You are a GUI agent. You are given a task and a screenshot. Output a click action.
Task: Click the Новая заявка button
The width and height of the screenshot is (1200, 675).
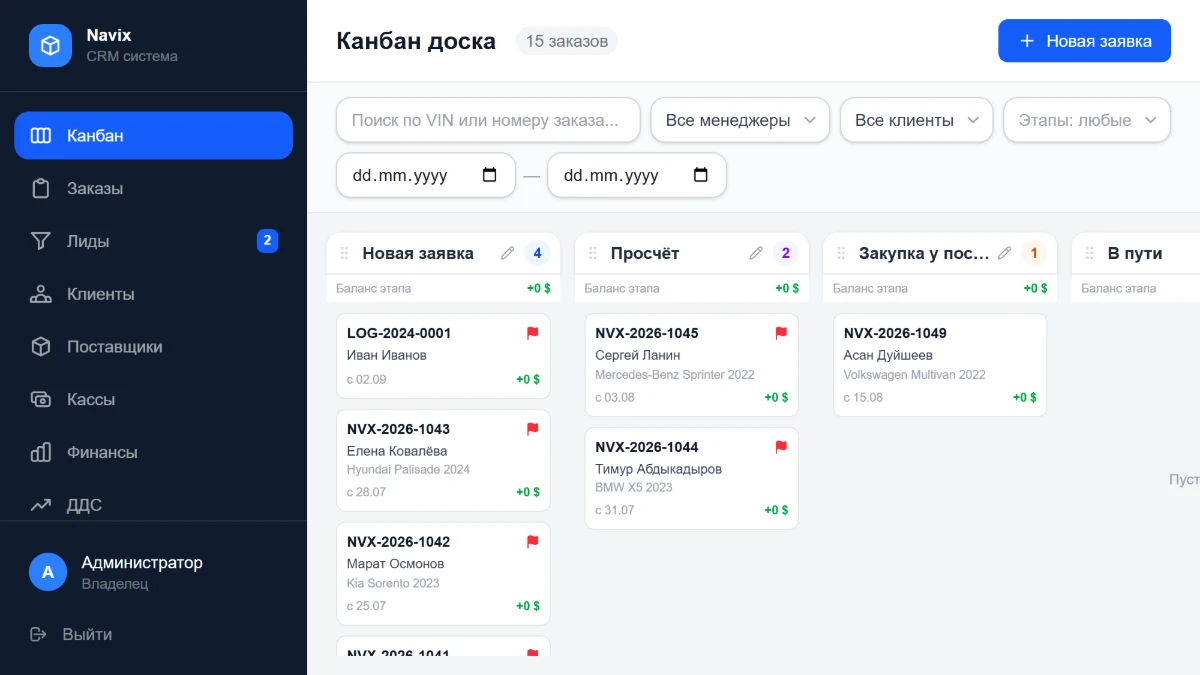coord(1084,41)
